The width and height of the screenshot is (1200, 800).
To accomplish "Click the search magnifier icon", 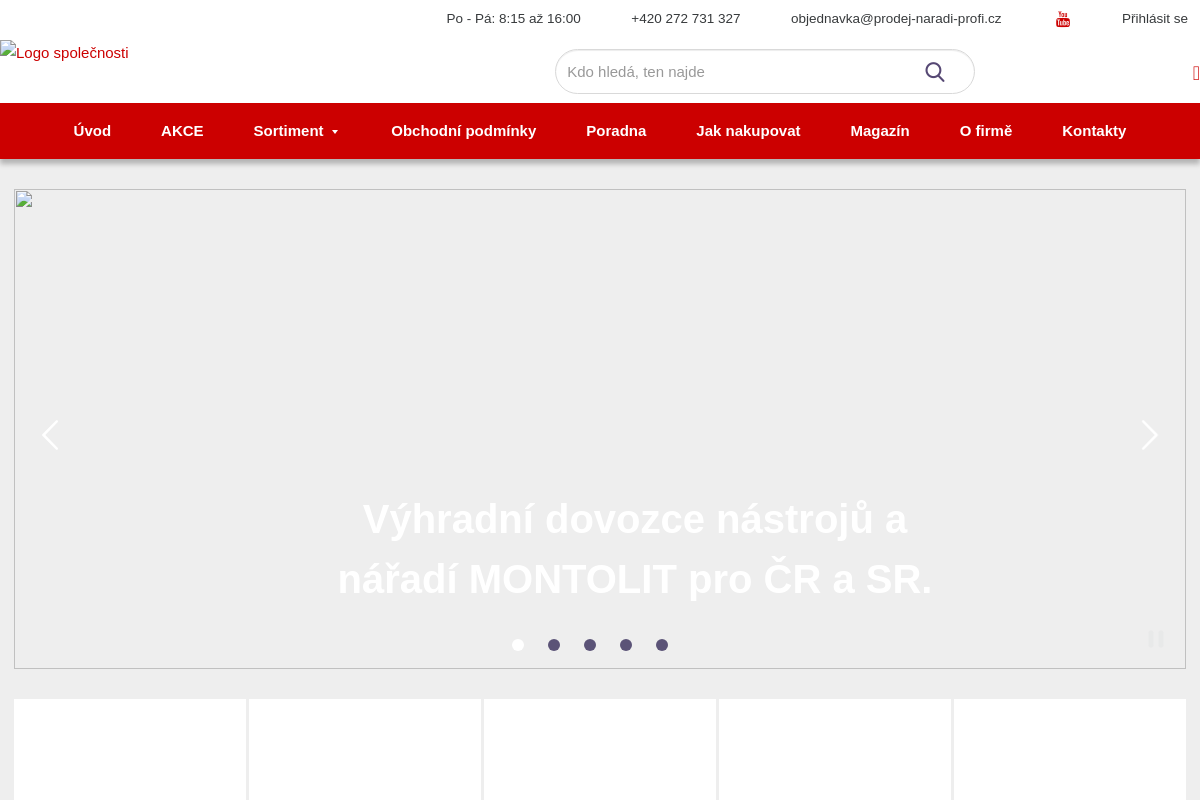I will pyautogui.click(x=934, y=71).
